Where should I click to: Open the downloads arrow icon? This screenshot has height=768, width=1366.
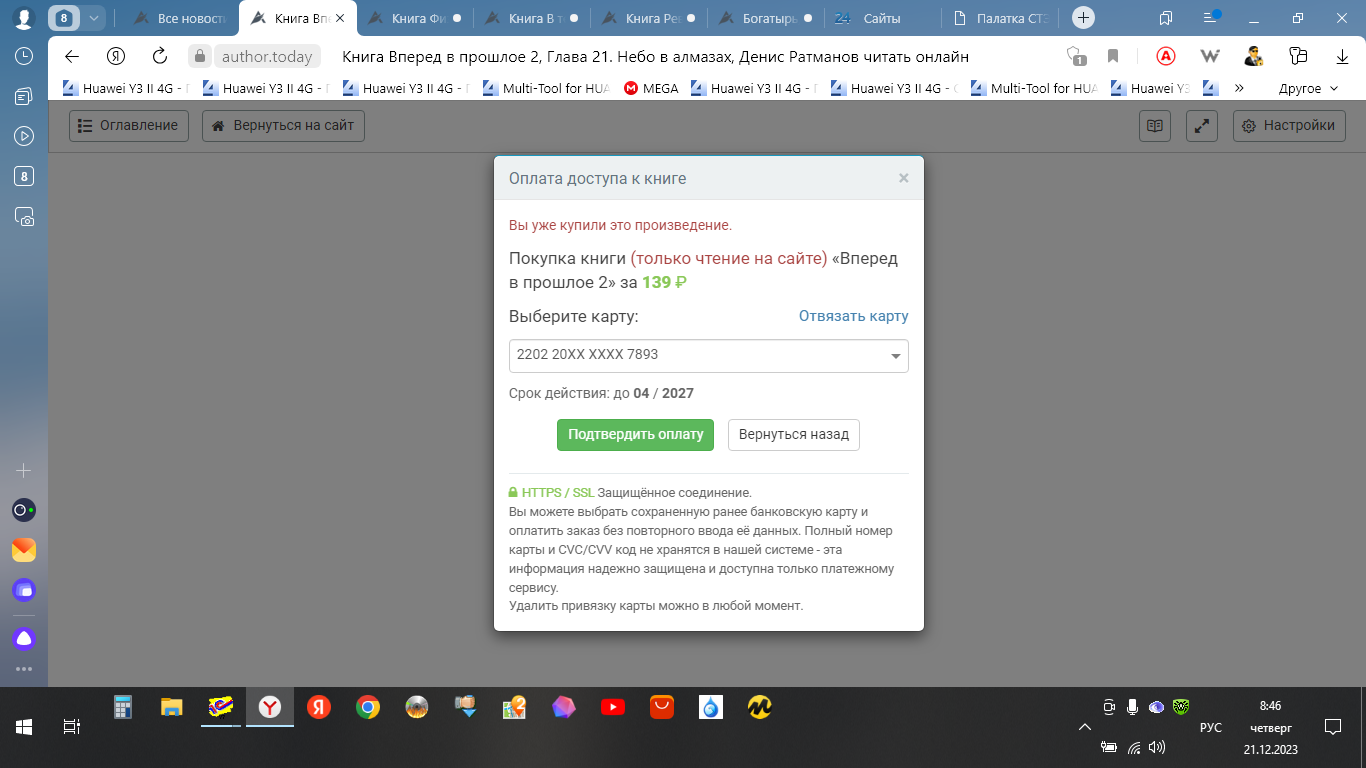(1343, 56)
